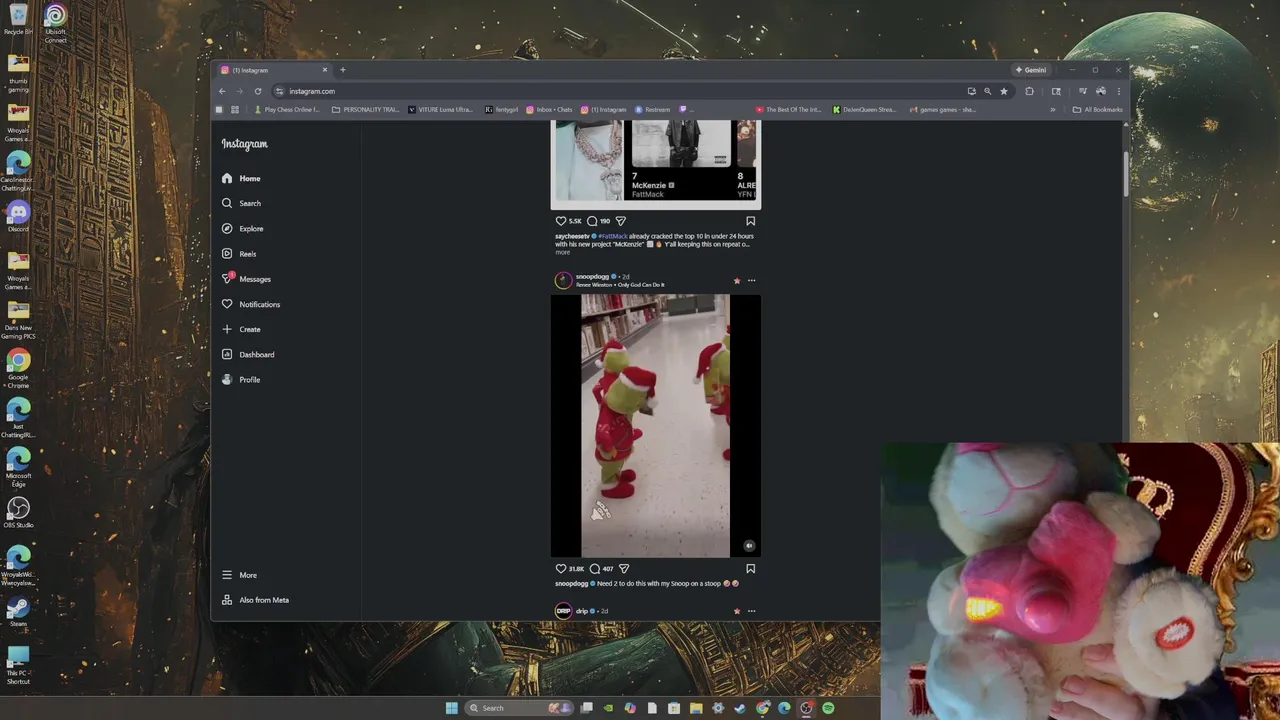
Task: Open the Ubisoft Connect desktop shortcut
Action: [56, 23]
